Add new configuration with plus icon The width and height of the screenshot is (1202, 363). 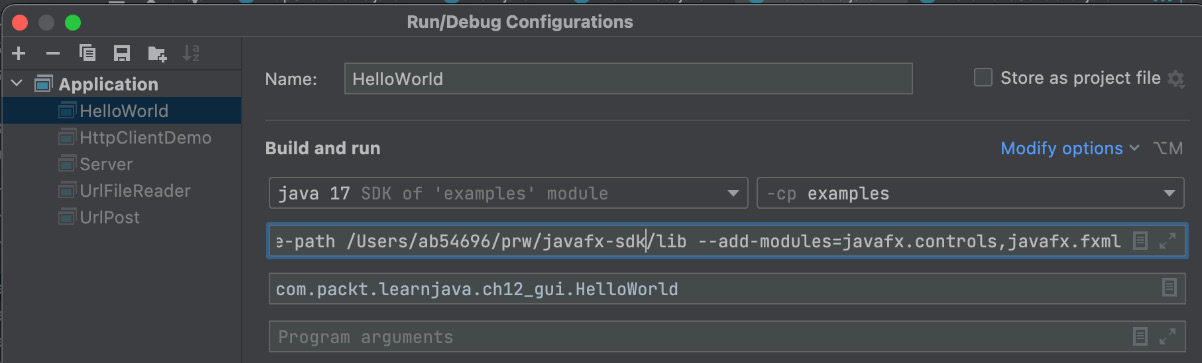pyautogui.click(x=18, y=52)
